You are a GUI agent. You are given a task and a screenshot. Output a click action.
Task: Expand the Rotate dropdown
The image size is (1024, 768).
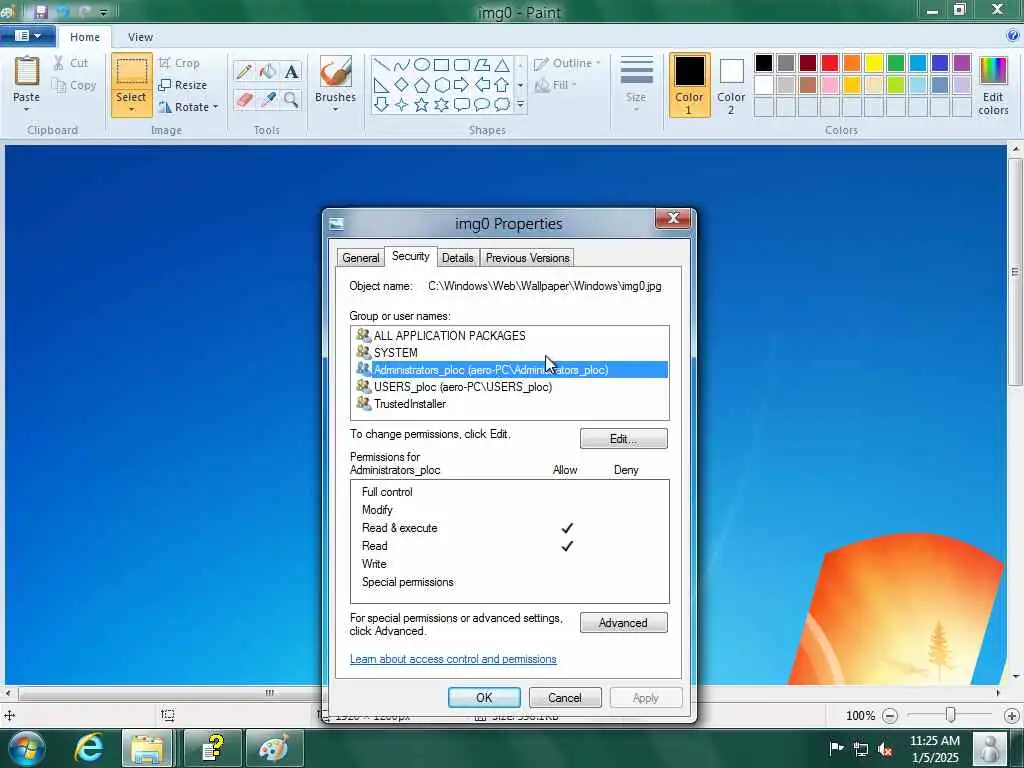click(x=216, y=106)
